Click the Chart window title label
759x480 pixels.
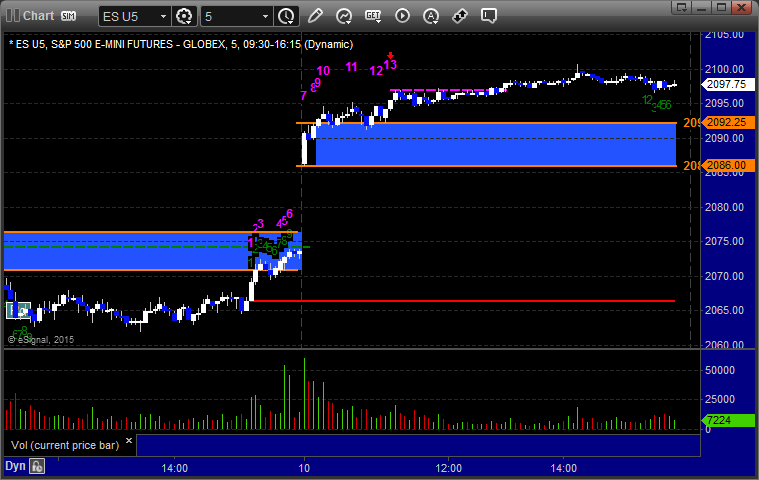tap(38, 16)
